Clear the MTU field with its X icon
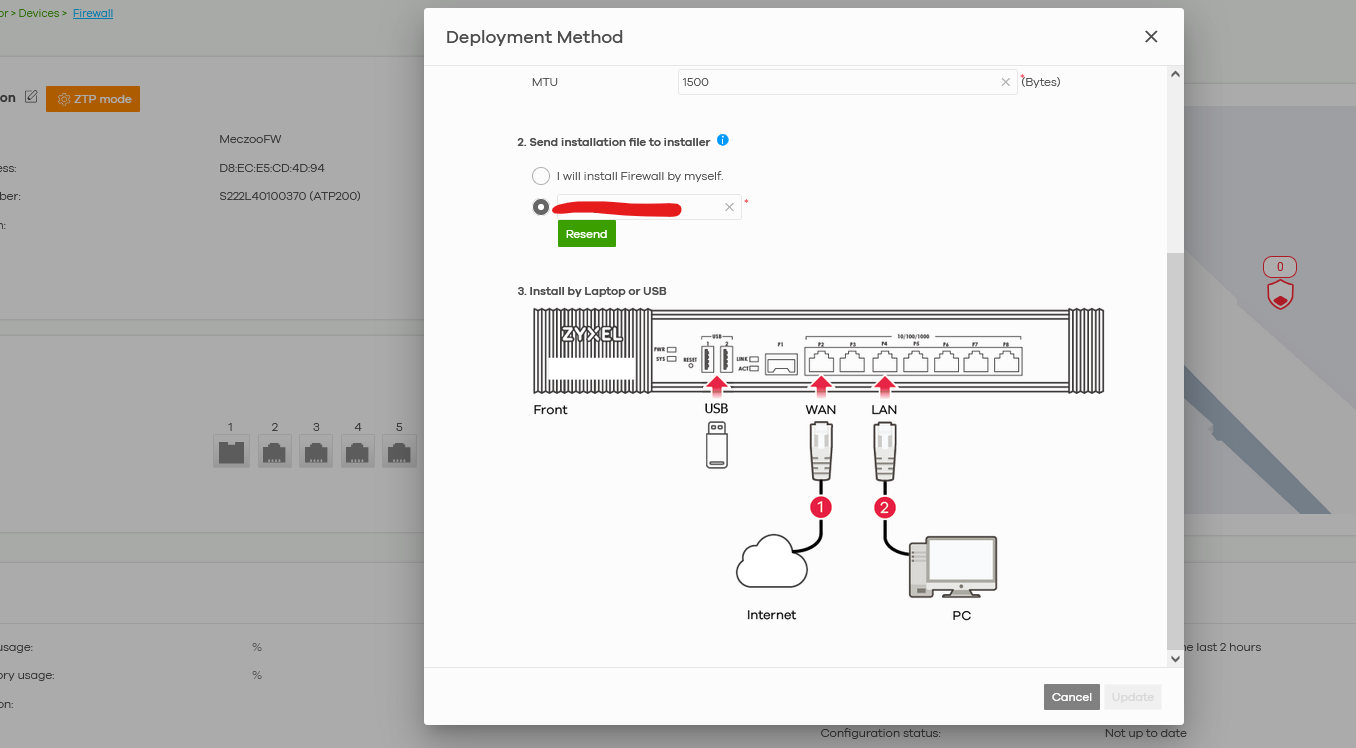Screen dimensions: 1356x748 pos(1005,83)
